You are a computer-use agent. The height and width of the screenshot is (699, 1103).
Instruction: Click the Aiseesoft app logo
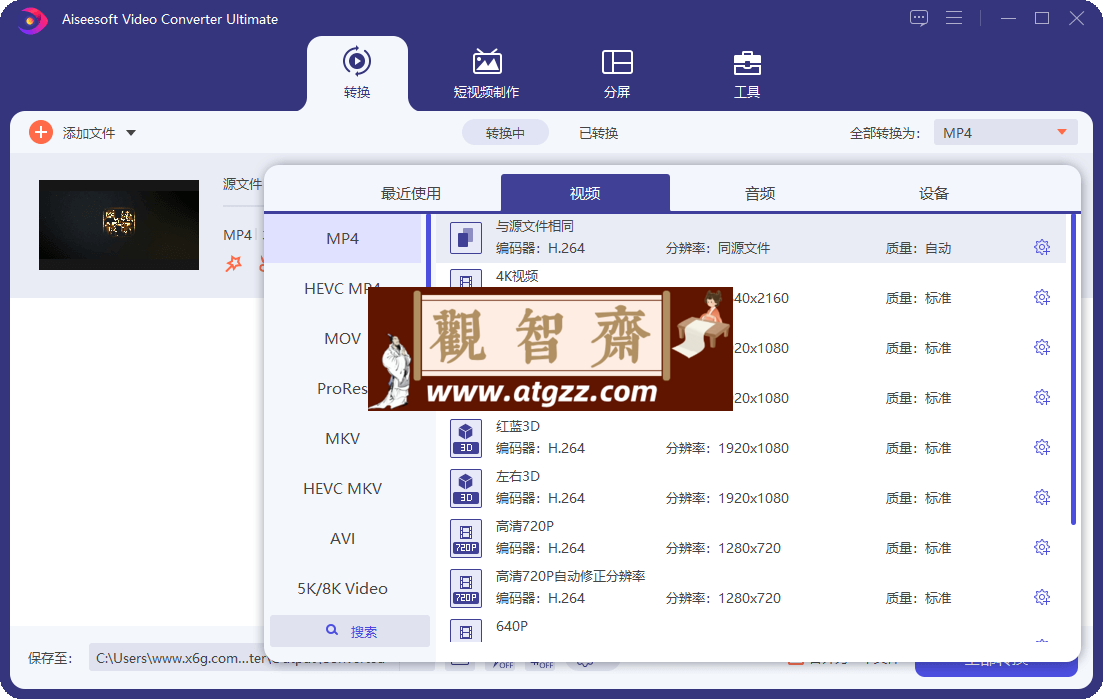tap(32, 20)
